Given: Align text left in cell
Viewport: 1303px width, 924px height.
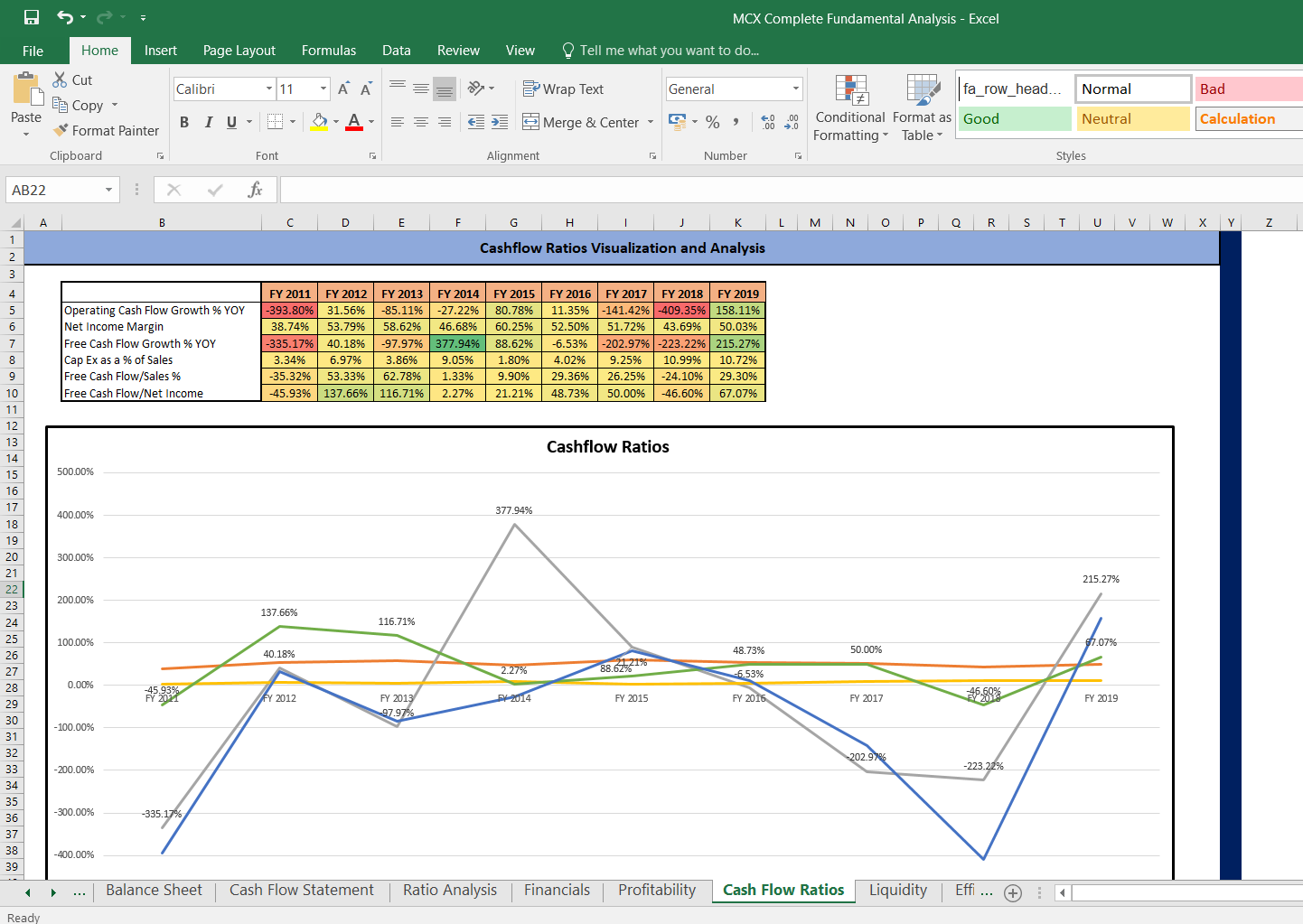Looking at the screenshot, I should (398, 122).
